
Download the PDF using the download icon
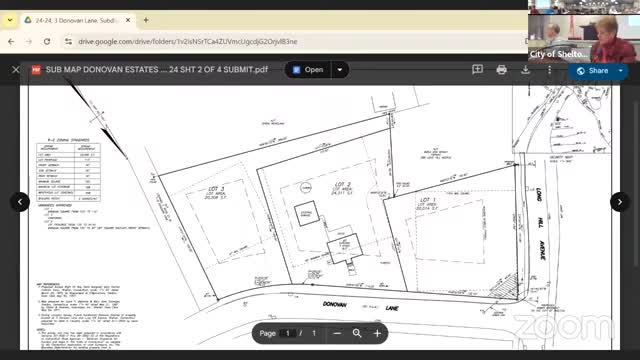tap(526, 70)
